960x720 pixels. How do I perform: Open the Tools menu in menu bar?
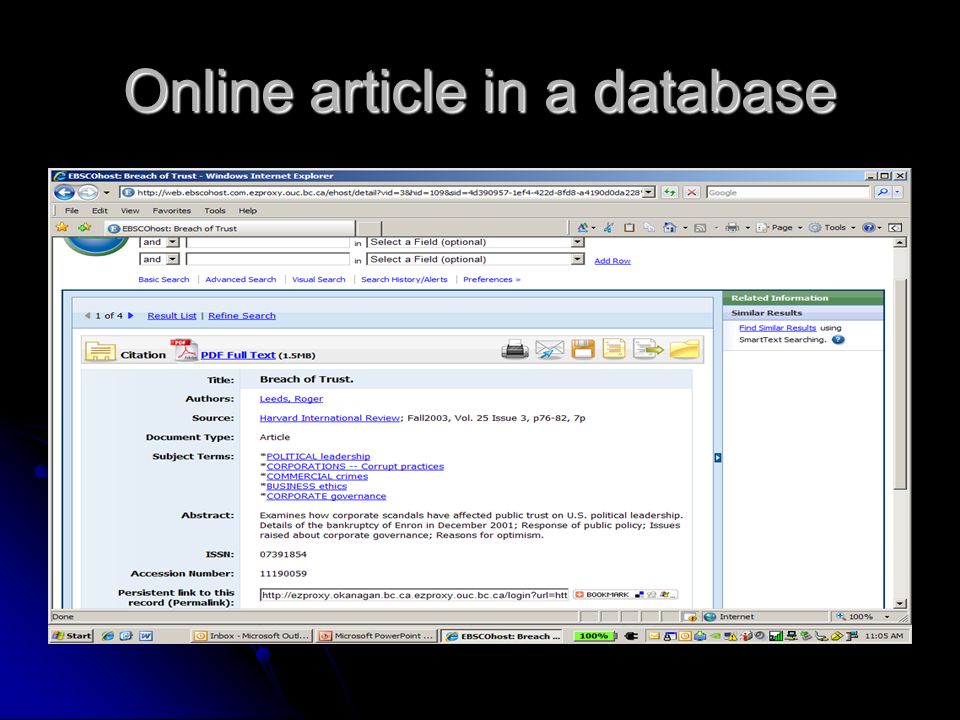tap(215, 211)
